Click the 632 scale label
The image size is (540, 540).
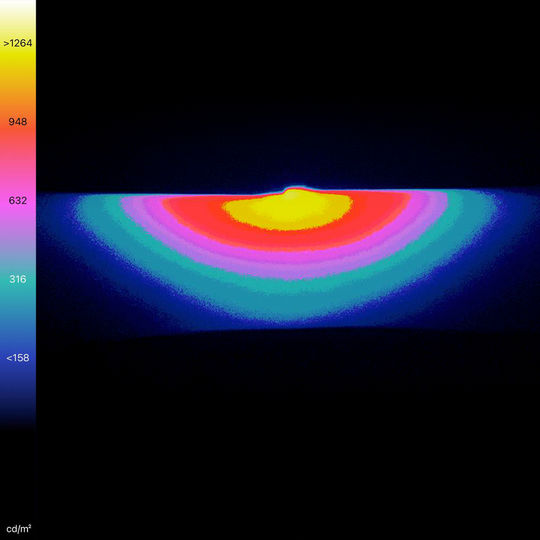18,200
